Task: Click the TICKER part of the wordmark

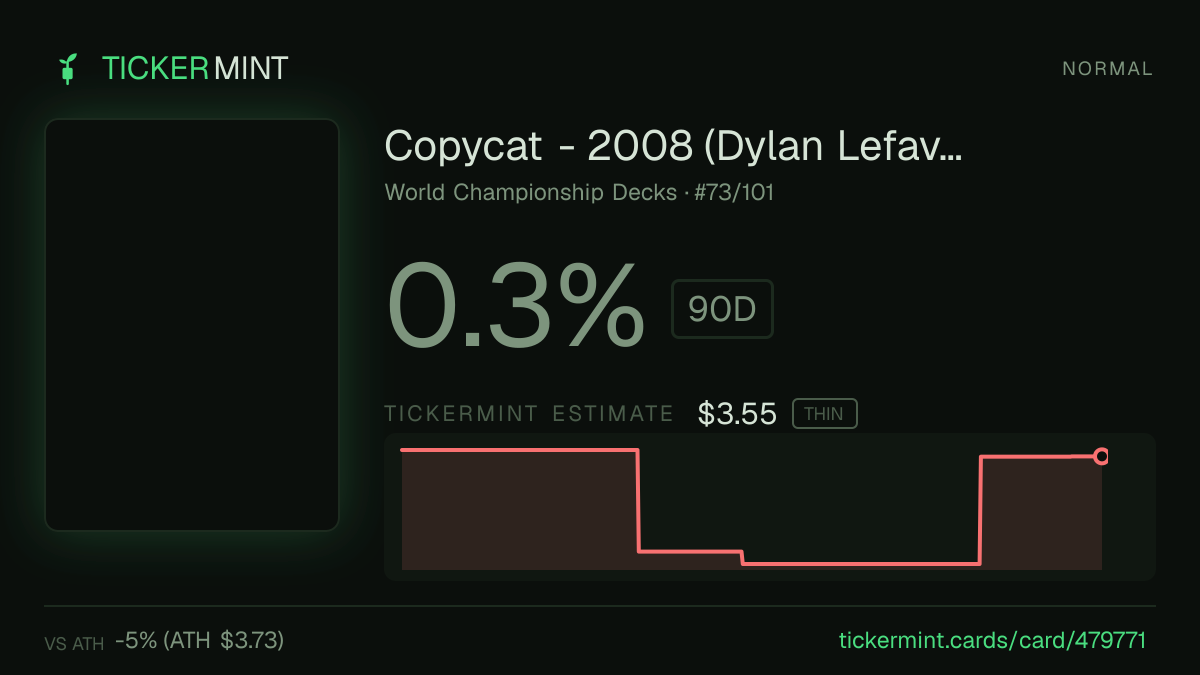Action: pos(155,69)
